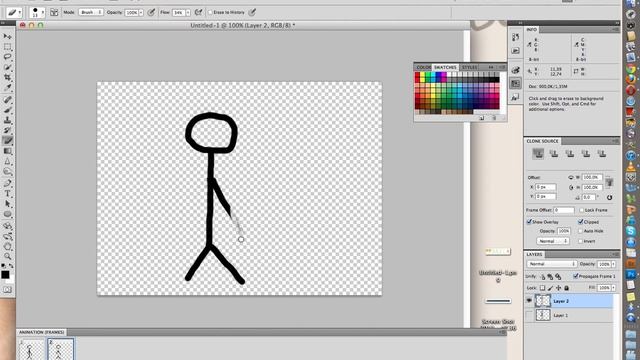The image size is (640, 360).
Task: Open the brush size preset picker
Action: [x=37, y=13]
